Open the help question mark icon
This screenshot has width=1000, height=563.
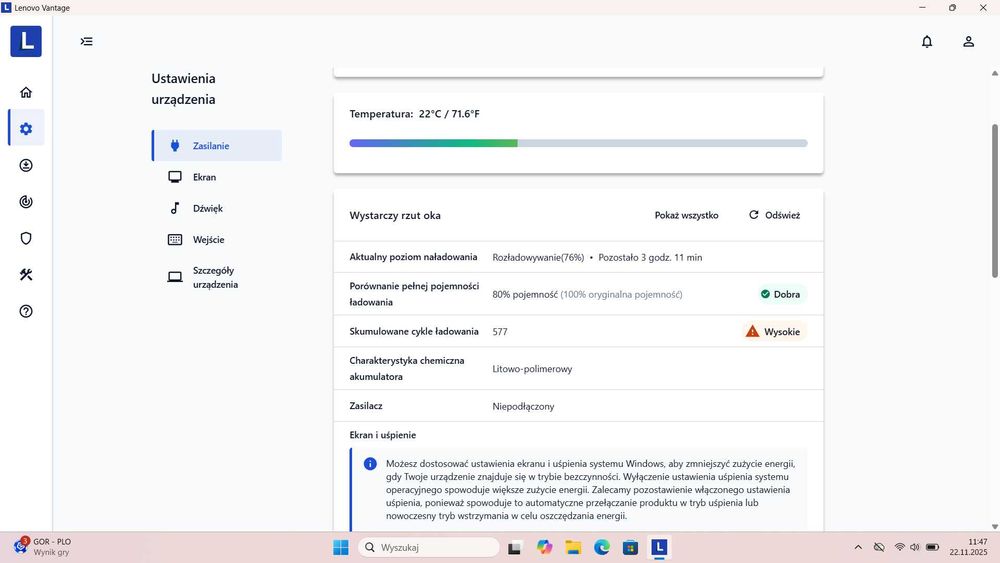pyautogui.click(x=26, y=311)
